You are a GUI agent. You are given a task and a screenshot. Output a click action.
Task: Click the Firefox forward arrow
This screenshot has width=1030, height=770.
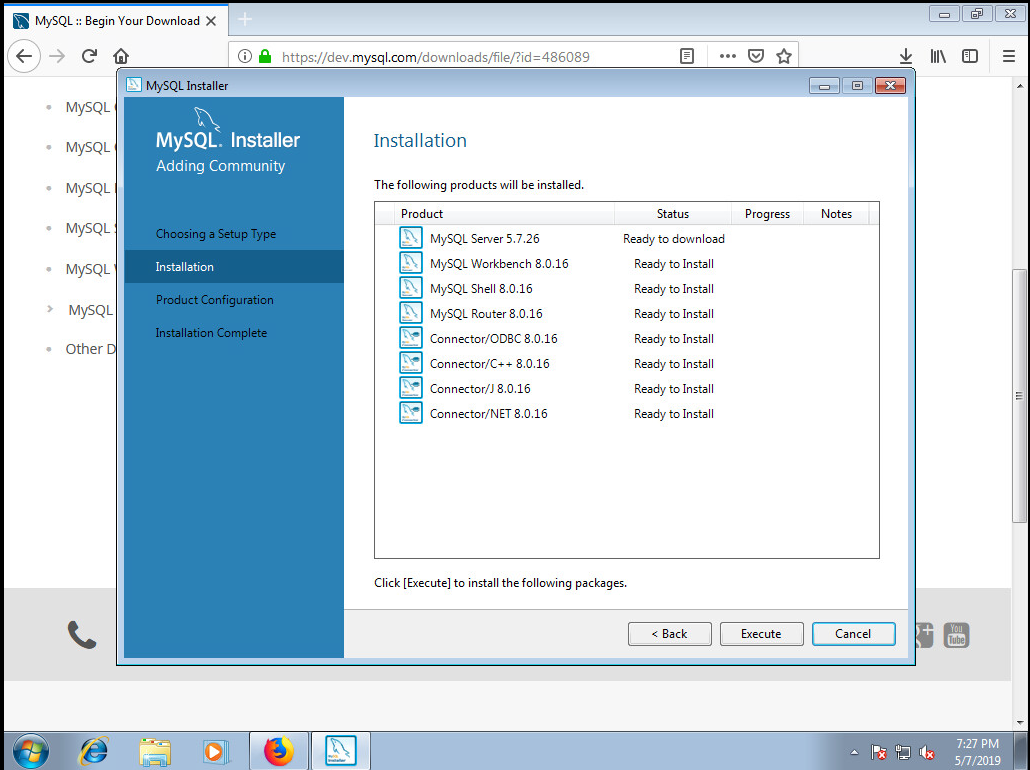pos(57,57)
